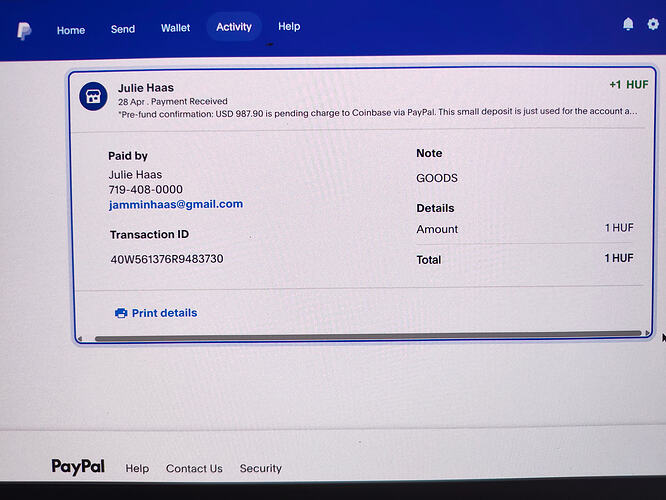The height and width of the screenshot is (500, 666).
Task: Click the Details heading
Action: [x=435, y=208]
